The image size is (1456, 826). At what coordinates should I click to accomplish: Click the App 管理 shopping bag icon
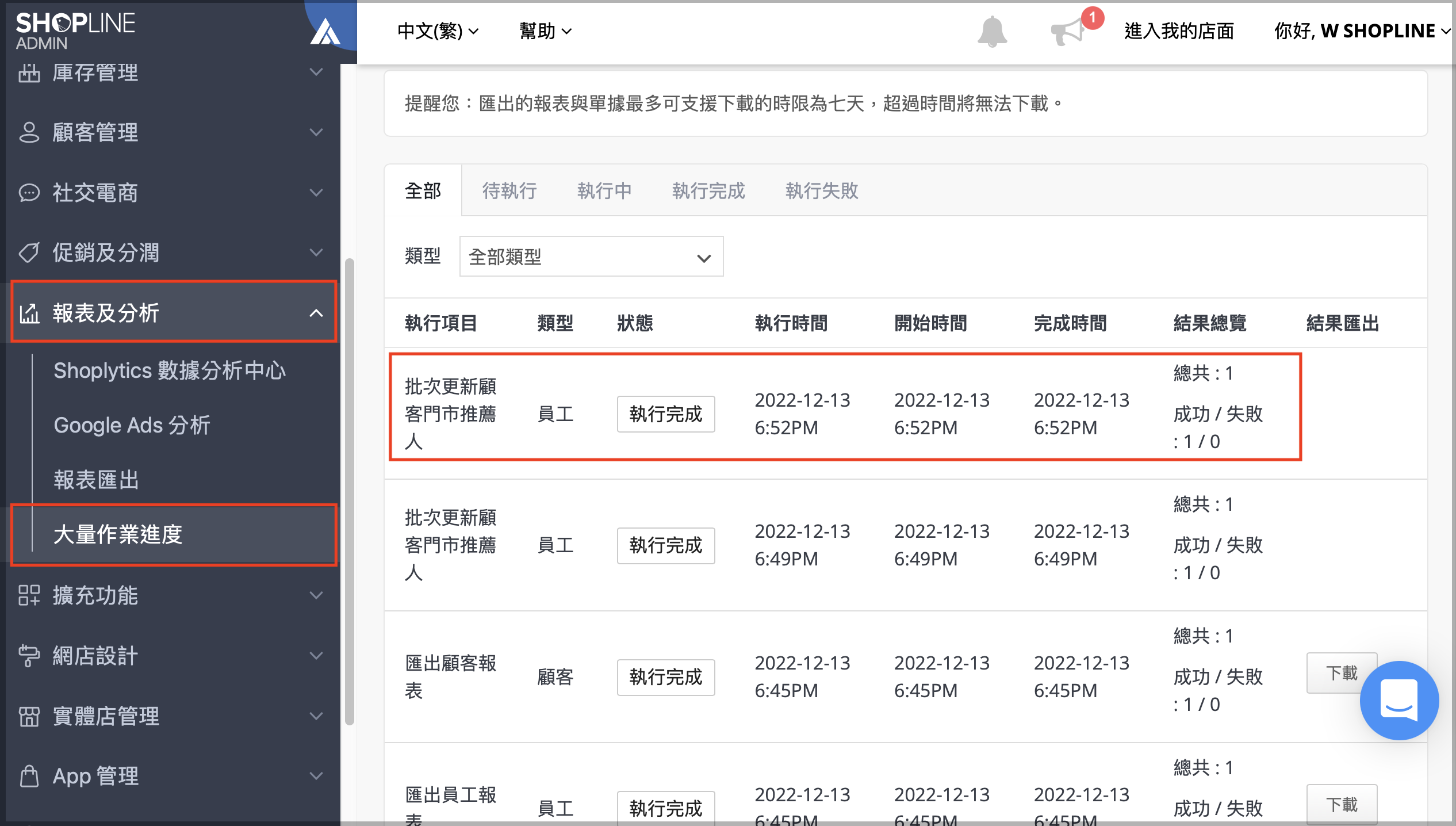(x=29, y=776)
